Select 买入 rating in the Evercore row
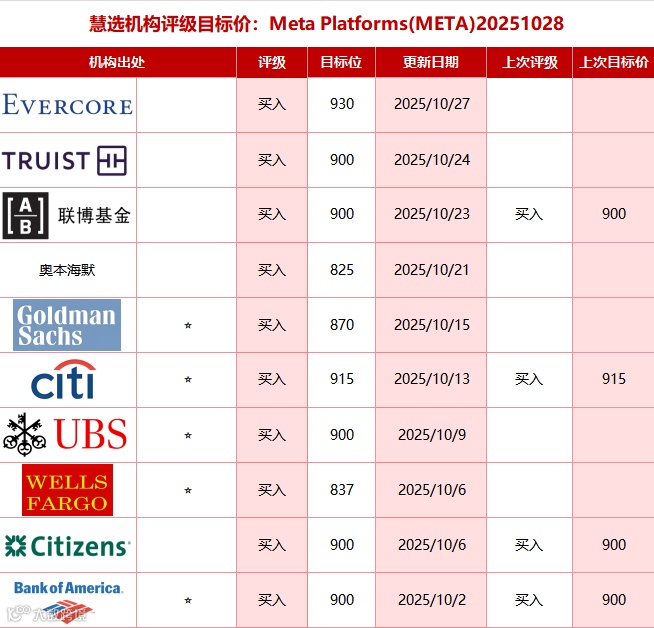 [272, 104]
